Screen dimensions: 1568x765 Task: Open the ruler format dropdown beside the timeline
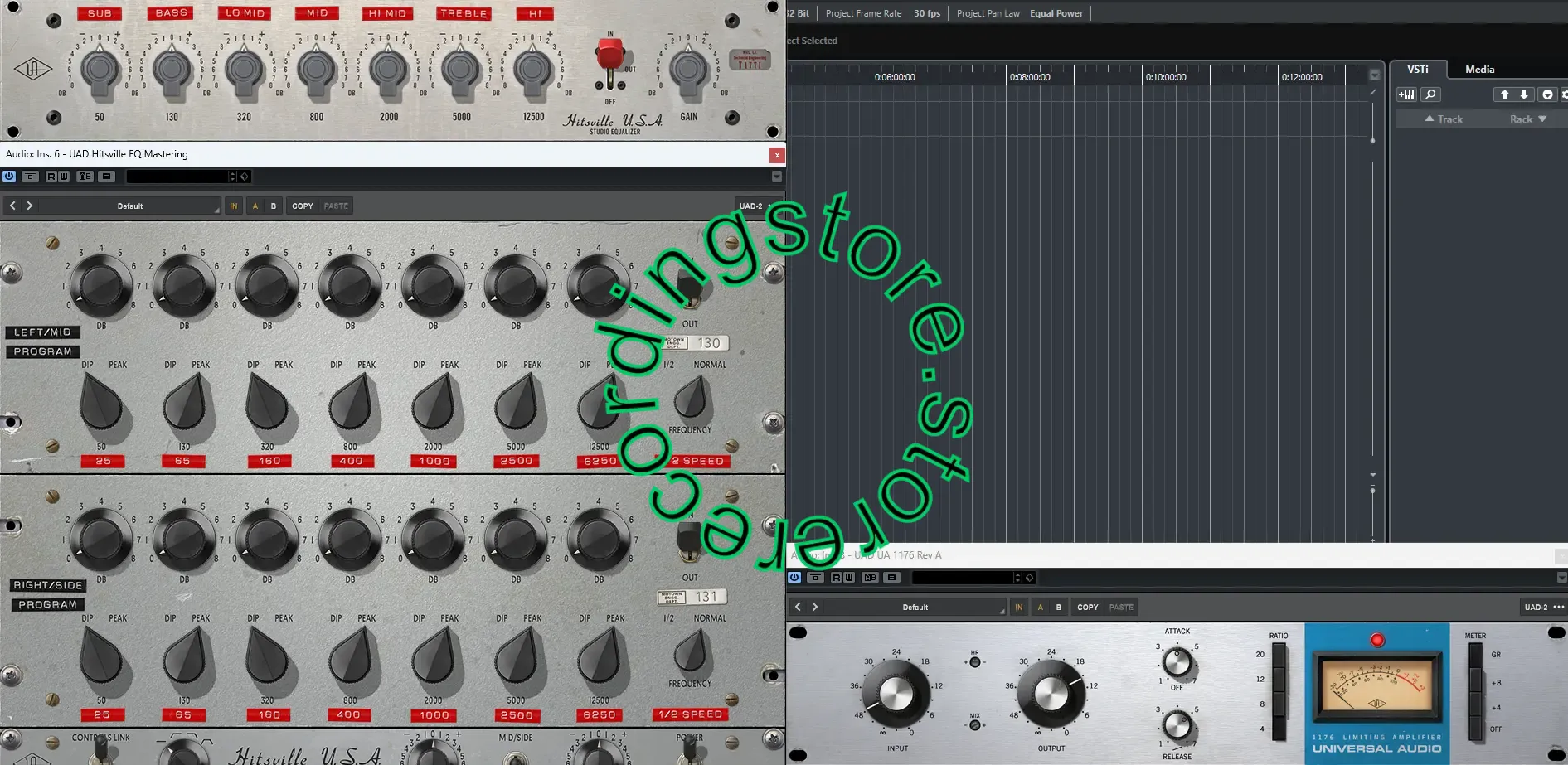tap(1374, 75)
